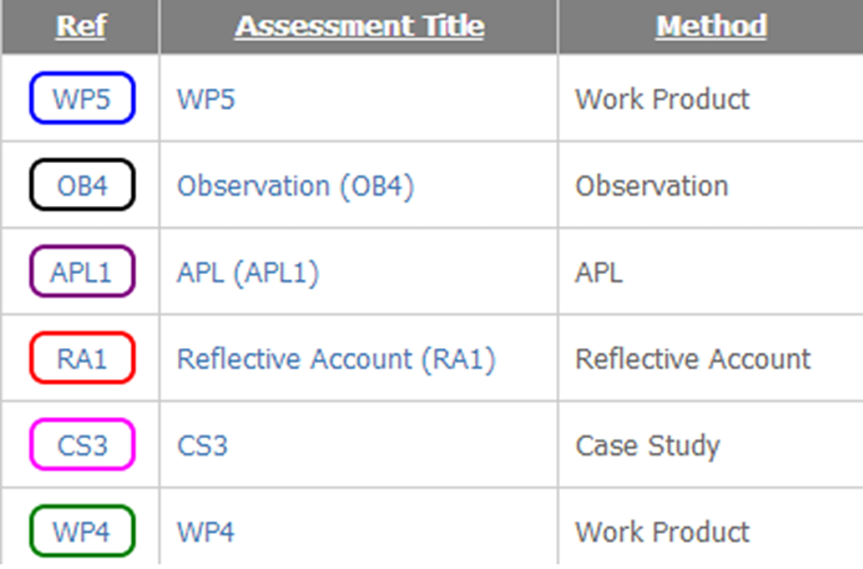The height and width of the screenshot is (569, 863).
Task: Click the Work Product method cell for WP5
Action: pyautogui.click(x=662, y=99)
